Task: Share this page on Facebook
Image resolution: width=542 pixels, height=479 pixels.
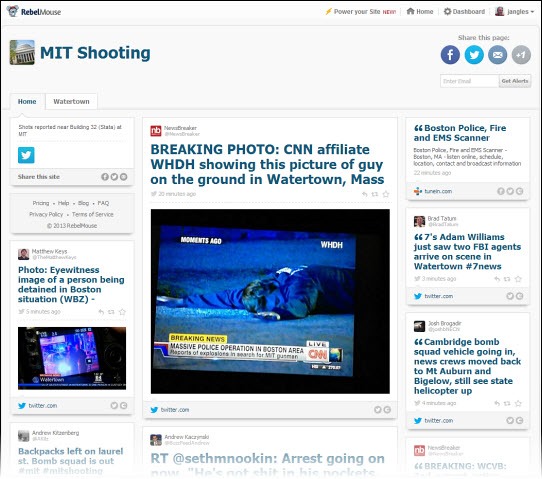Action: pos(450,55)
